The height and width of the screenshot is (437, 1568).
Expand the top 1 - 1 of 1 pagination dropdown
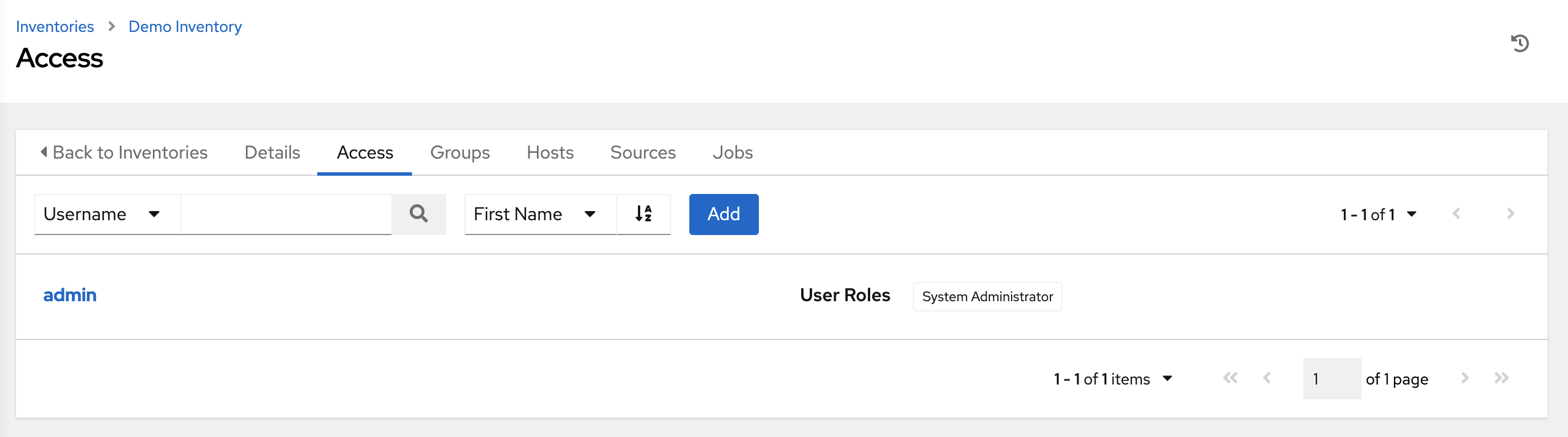pos(1378,215)
